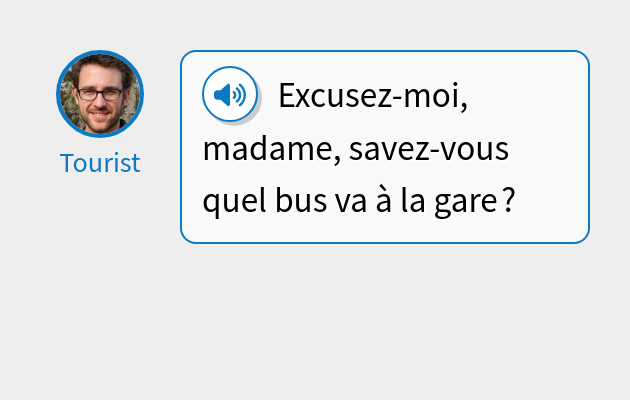The width and height of the screenshot is (630, 400).
Task: Click the hyphen in 'savez-vous'
Action: 430,154
